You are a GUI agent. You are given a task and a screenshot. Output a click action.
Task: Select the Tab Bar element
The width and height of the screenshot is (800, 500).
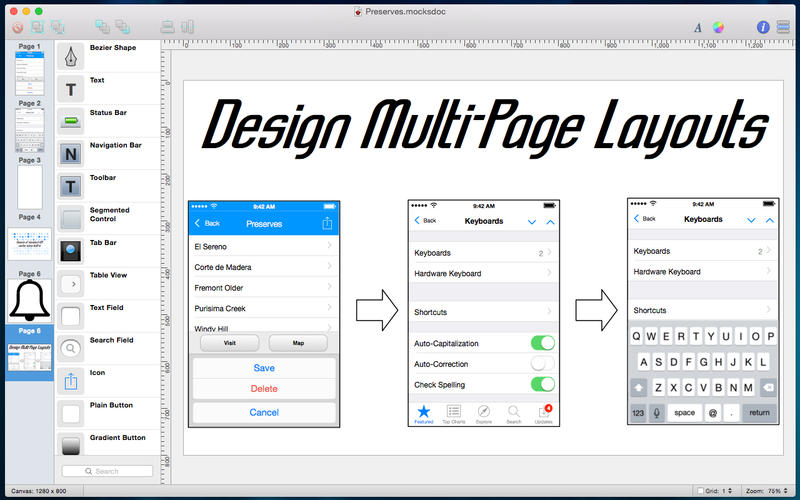pyautogui.click(x=72, y=252)
